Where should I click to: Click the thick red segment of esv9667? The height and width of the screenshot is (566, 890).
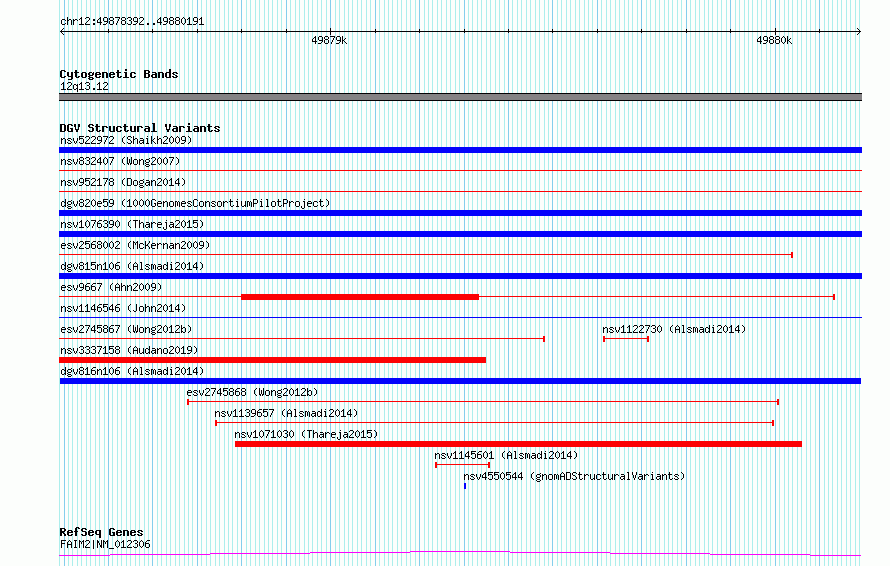point(360,297)
